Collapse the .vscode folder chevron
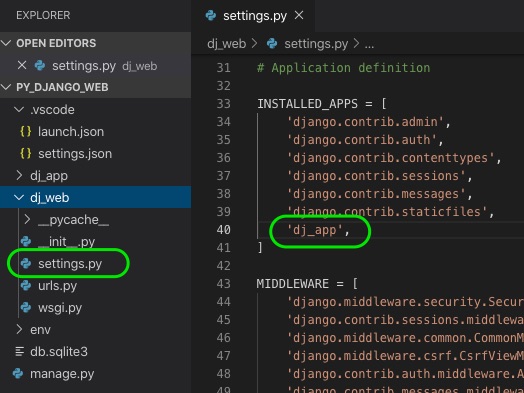Screen dimensions: 524x393 coord(19,109)
